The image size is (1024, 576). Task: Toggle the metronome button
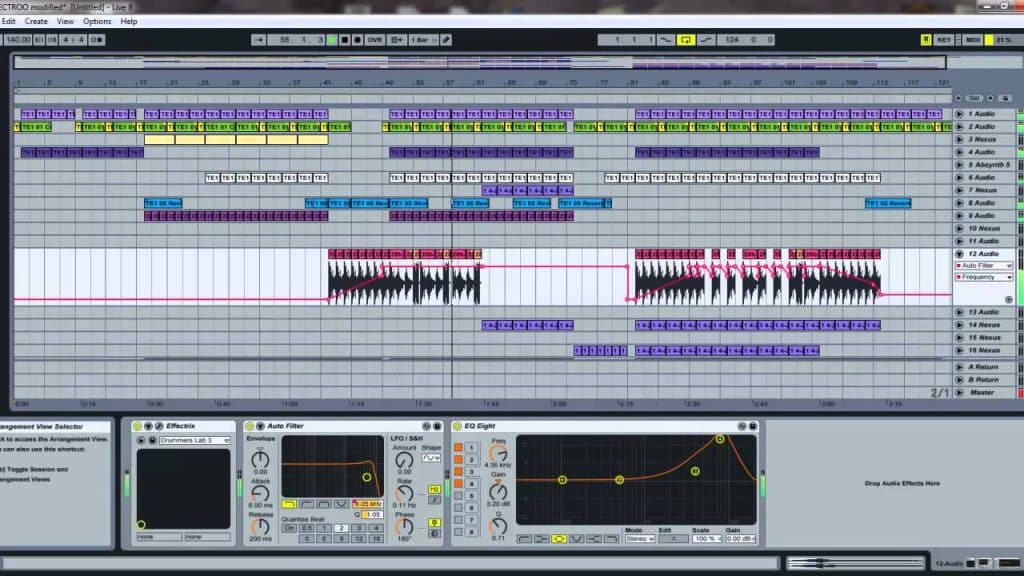point(97,40)
